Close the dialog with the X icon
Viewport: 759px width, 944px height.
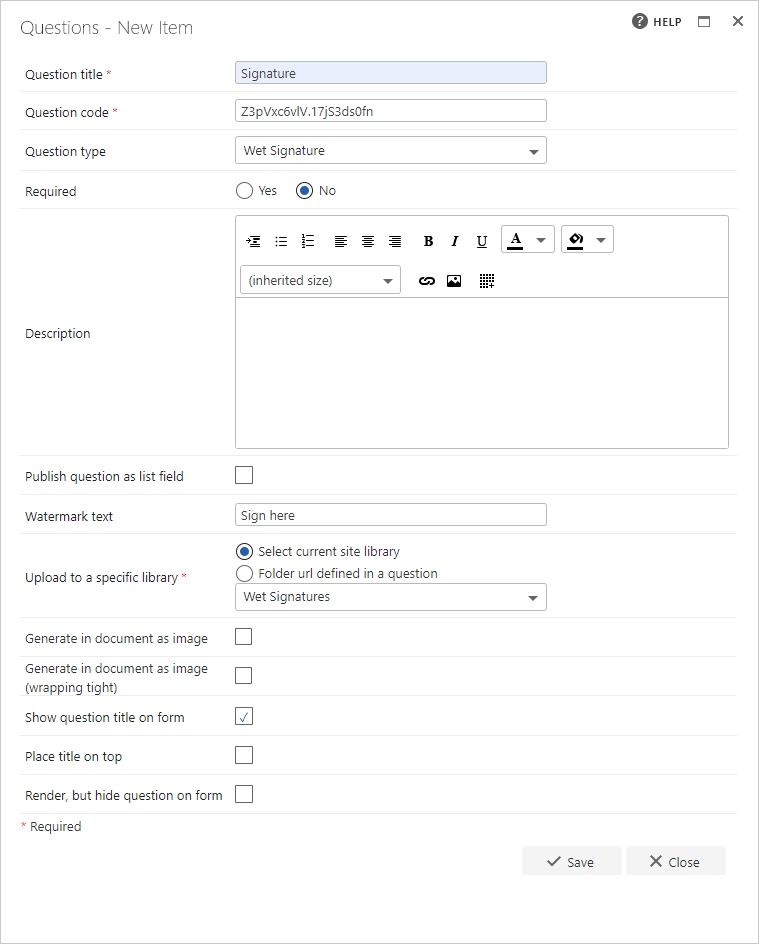(x=738, y=21)
